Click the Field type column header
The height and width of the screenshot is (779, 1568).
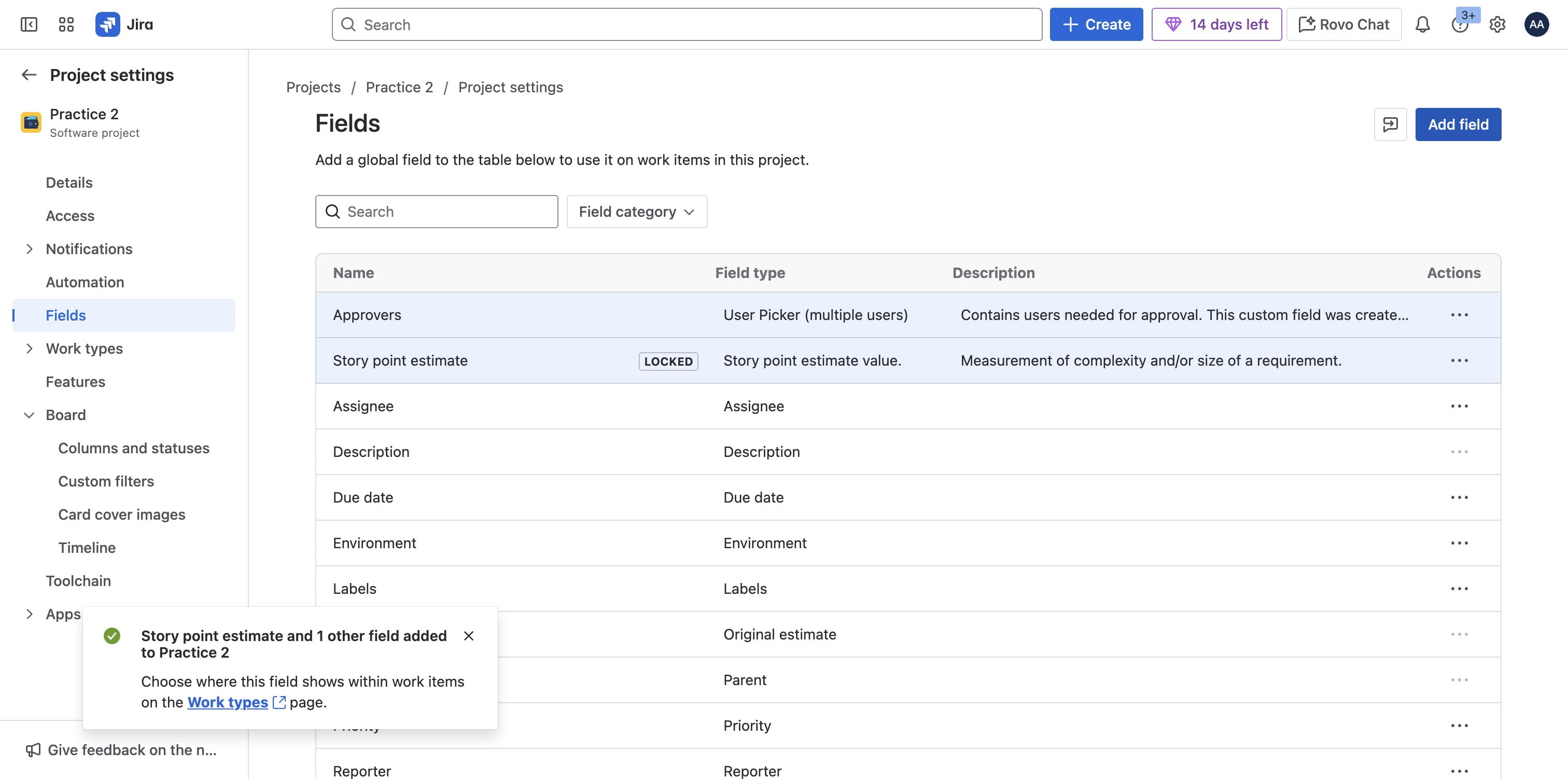[750, 273]
